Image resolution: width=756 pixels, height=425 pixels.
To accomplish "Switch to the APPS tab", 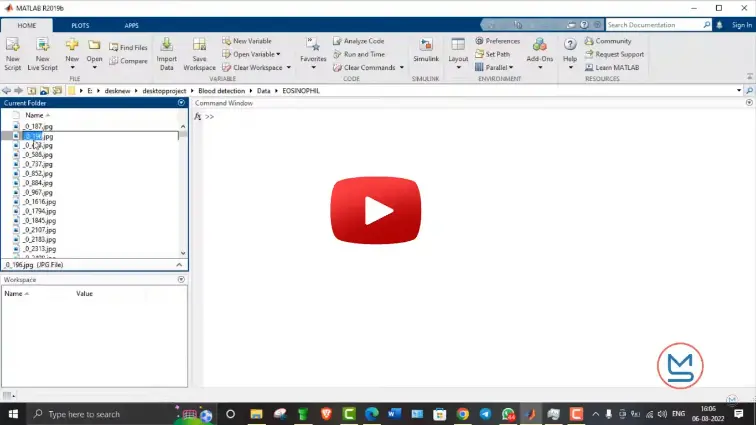I will [132, 24].
